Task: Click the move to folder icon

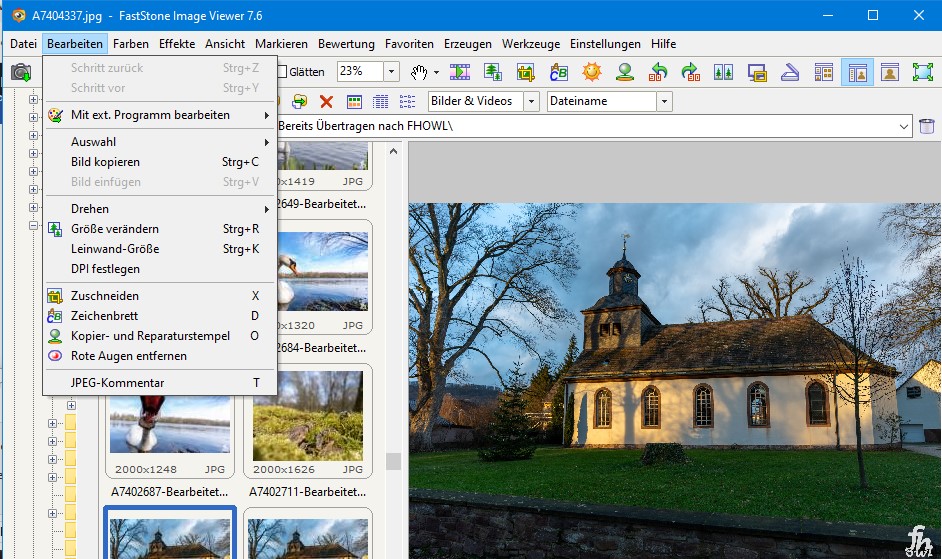Action: pos(299,102)
